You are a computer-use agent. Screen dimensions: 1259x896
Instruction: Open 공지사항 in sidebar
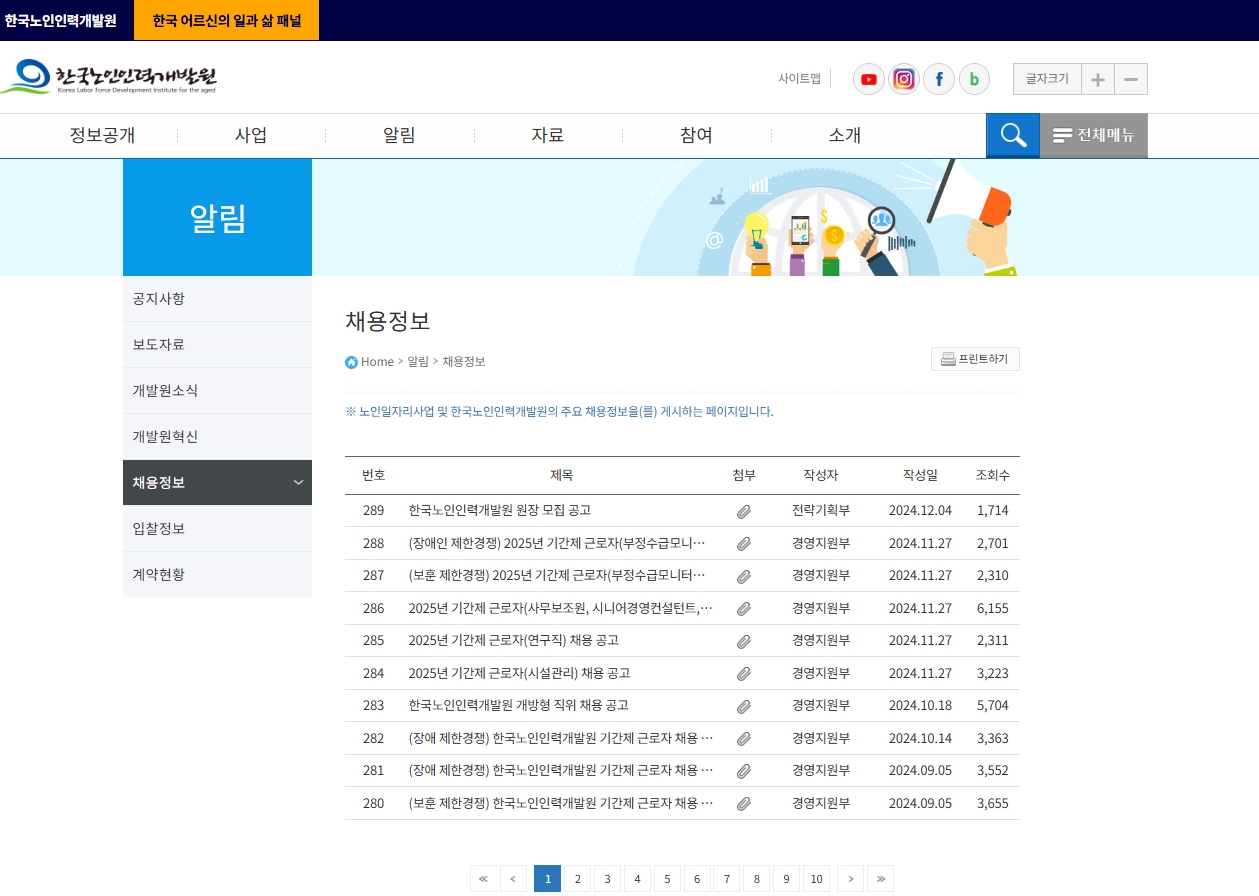(217, 299)
